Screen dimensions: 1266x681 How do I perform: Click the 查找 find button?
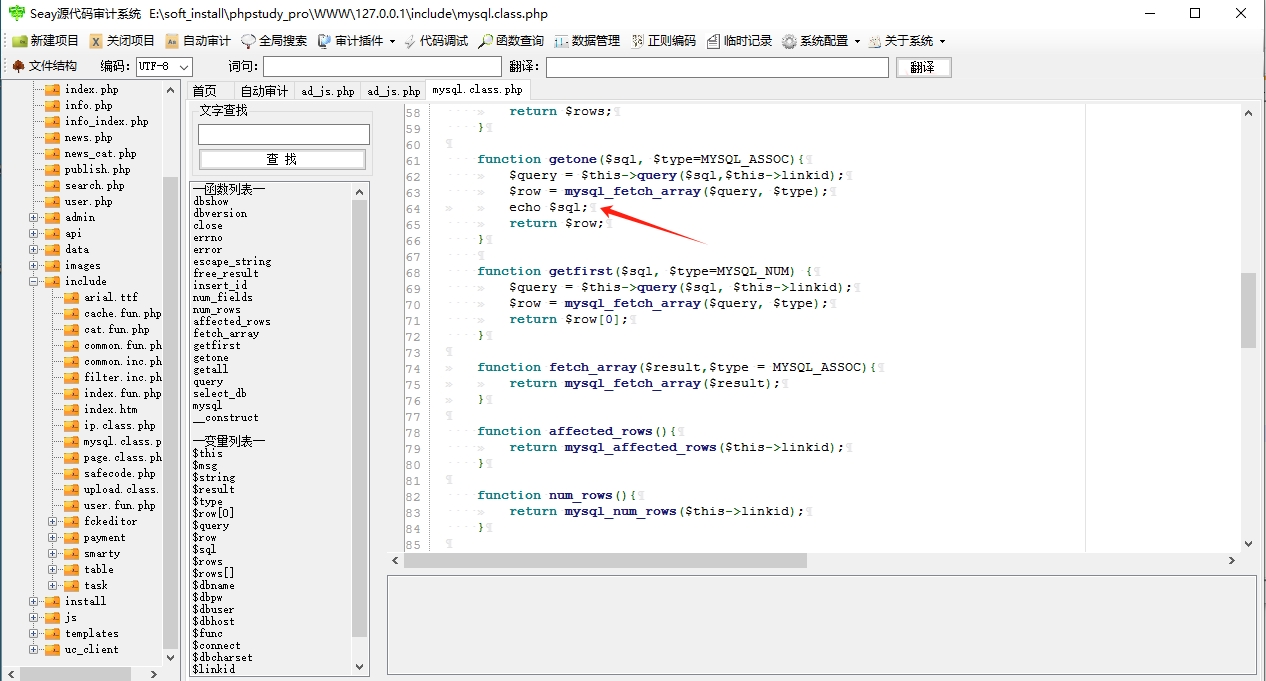282,159
